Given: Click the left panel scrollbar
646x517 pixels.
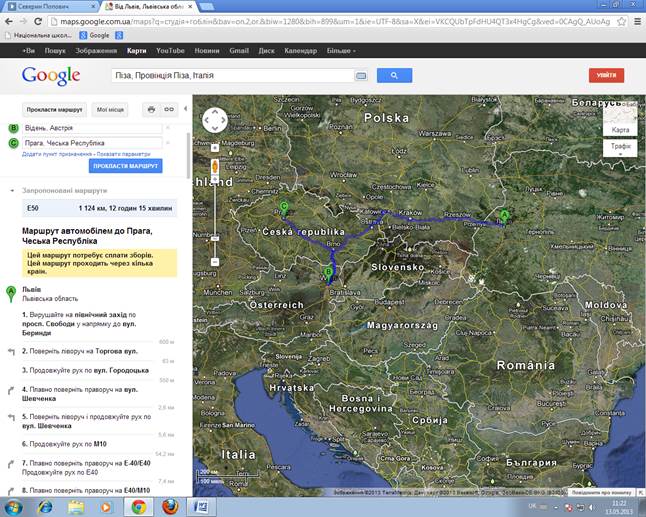Looking at the screenshot, I should coord(189,154).
